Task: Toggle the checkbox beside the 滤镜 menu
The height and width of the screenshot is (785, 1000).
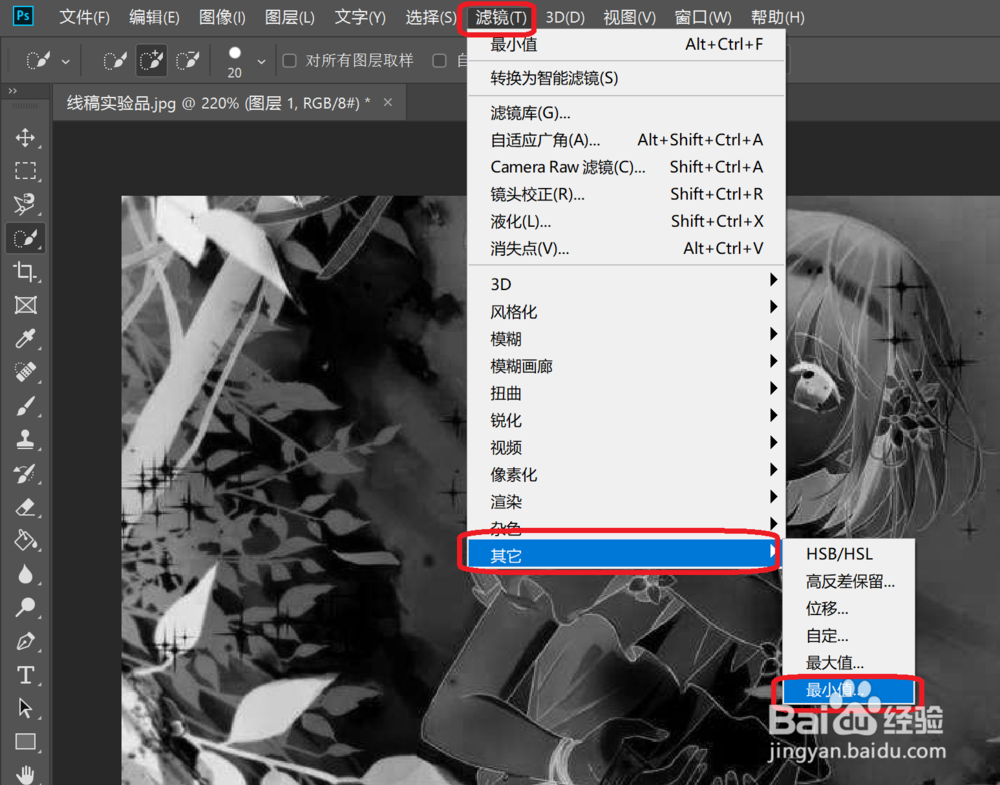Action: point(439,61)
